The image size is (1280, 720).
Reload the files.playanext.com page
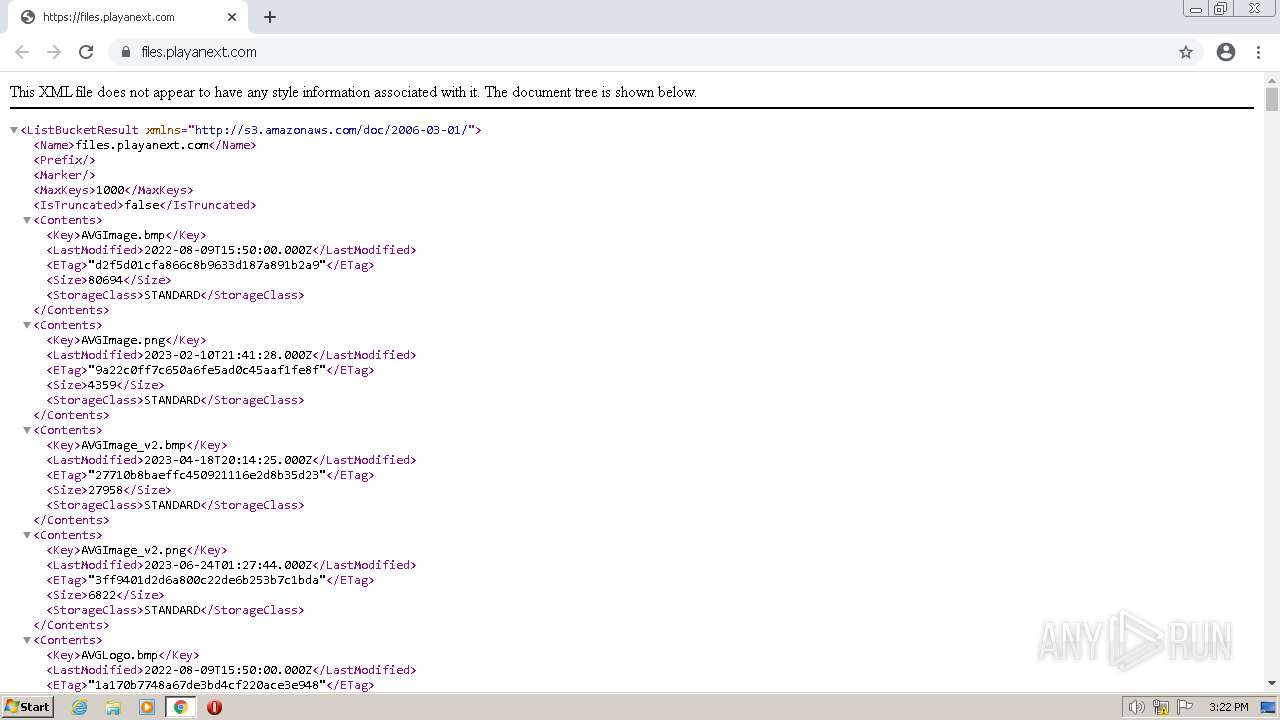tap(86, 52)
